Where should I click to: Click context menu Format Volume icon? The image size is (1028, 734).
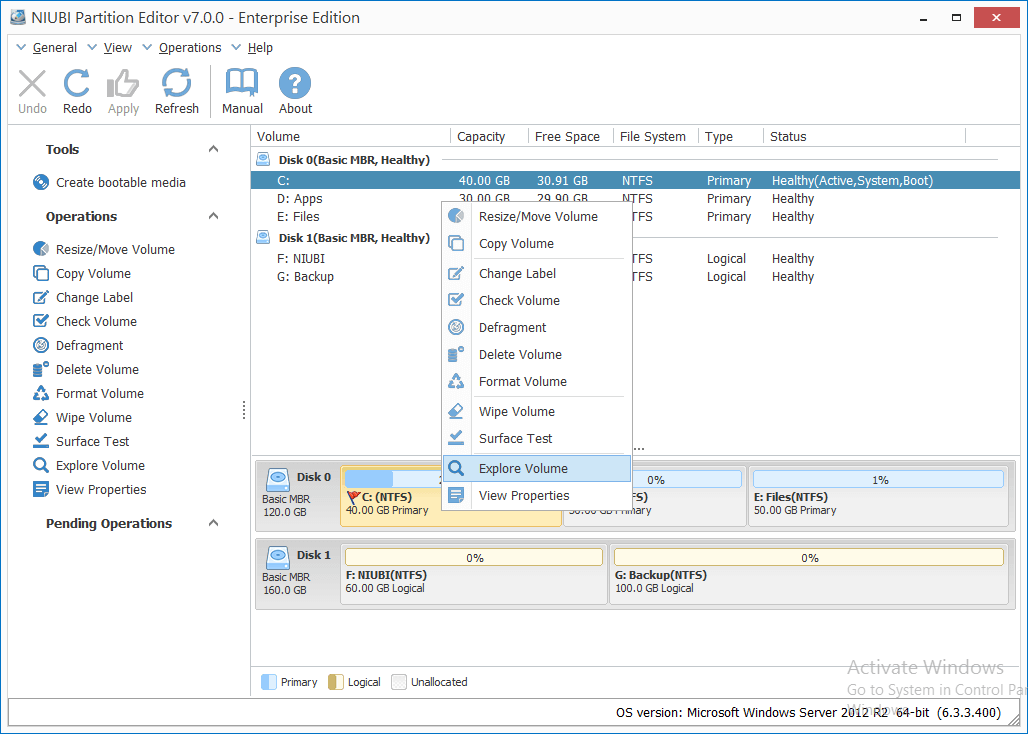click(456, 381)
